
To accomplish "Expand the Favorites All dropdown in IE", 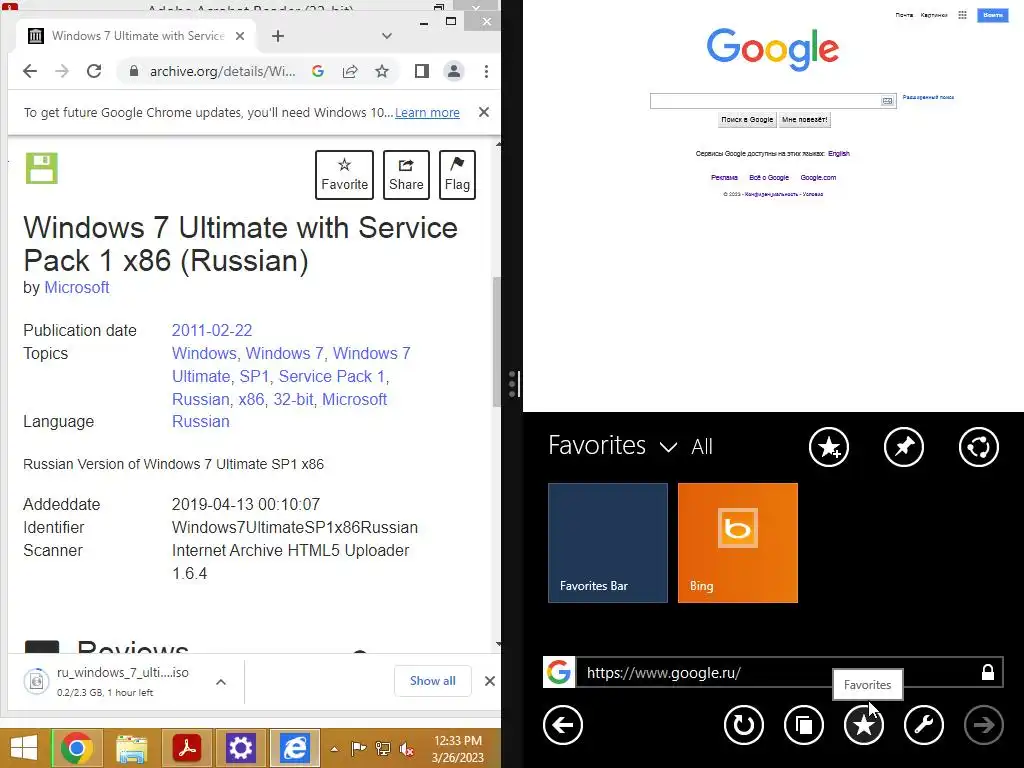I will [x=668, y=447].
